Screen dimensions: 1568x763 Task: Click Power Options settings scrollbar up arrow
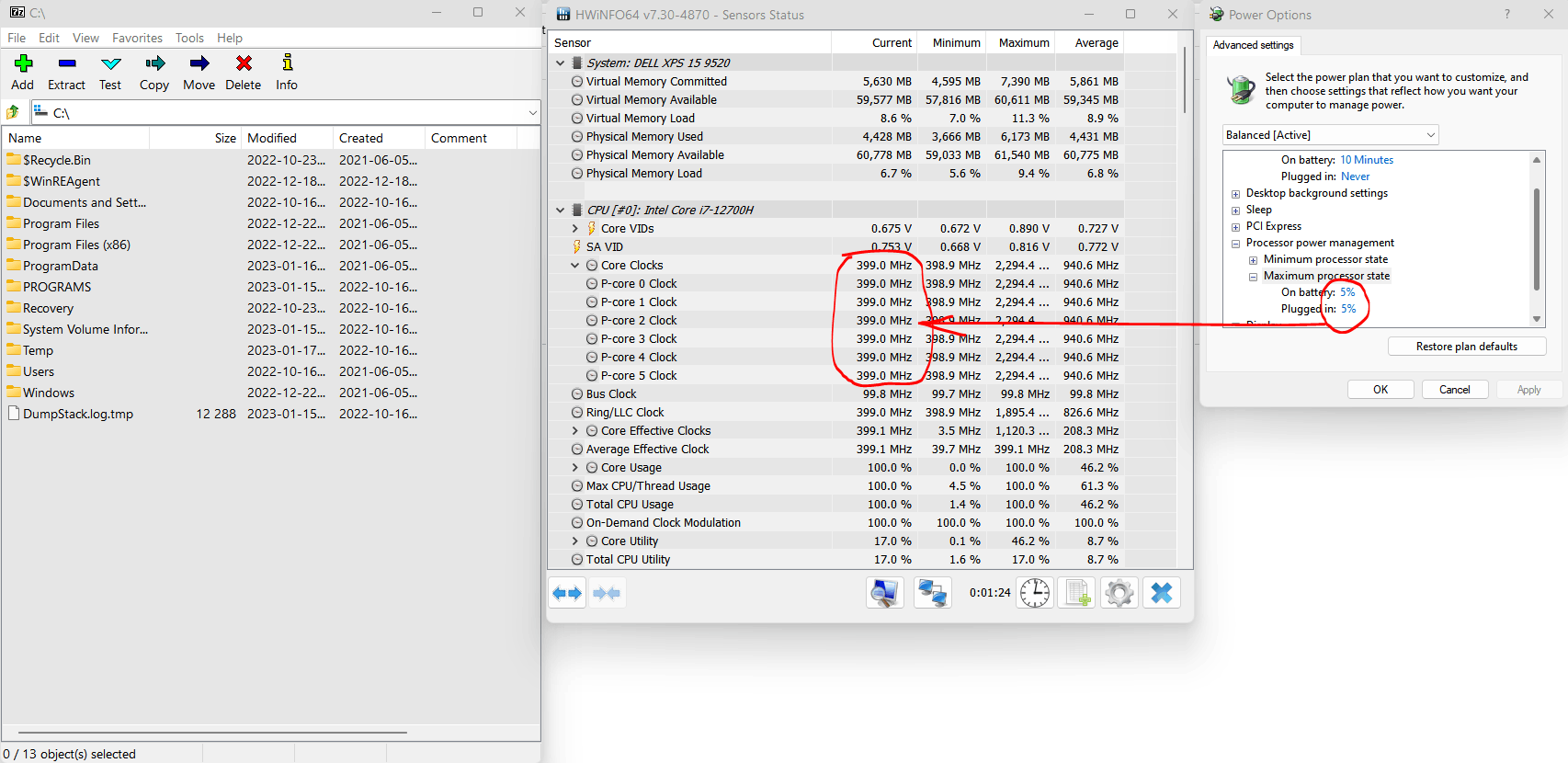click(1537, 160)
